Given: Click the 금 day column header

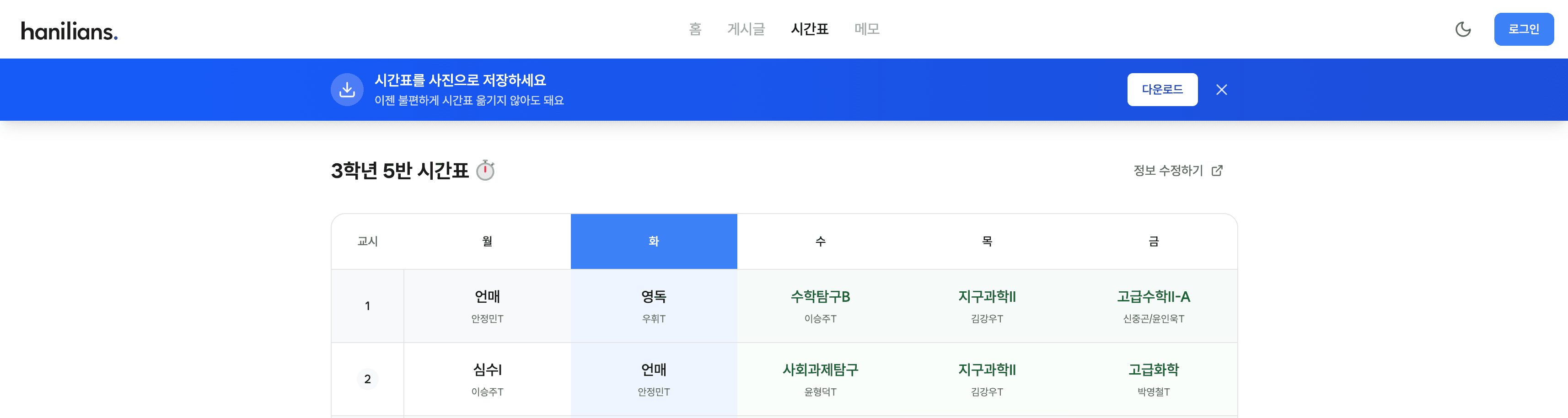Looking at the screenshot, I should click(1154, 241).
